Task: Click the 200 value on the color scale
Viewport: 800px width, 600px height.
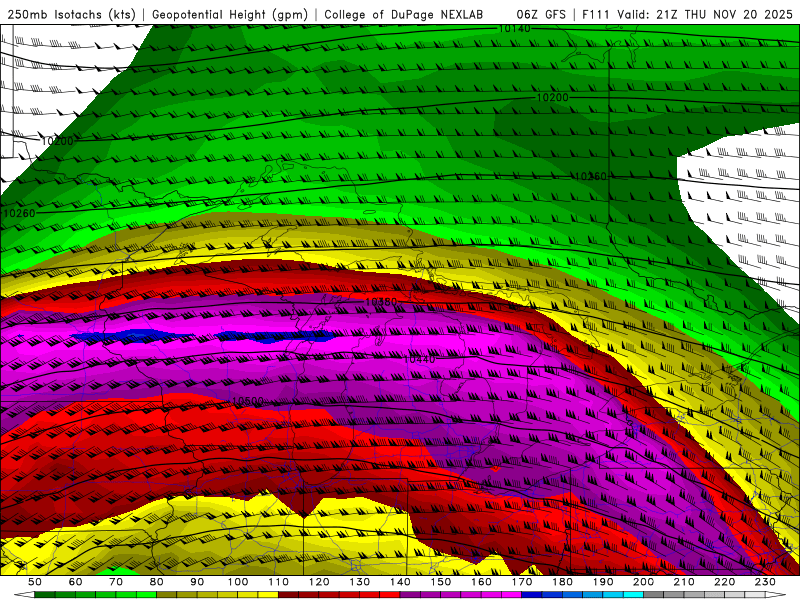Action: [643, 582]
